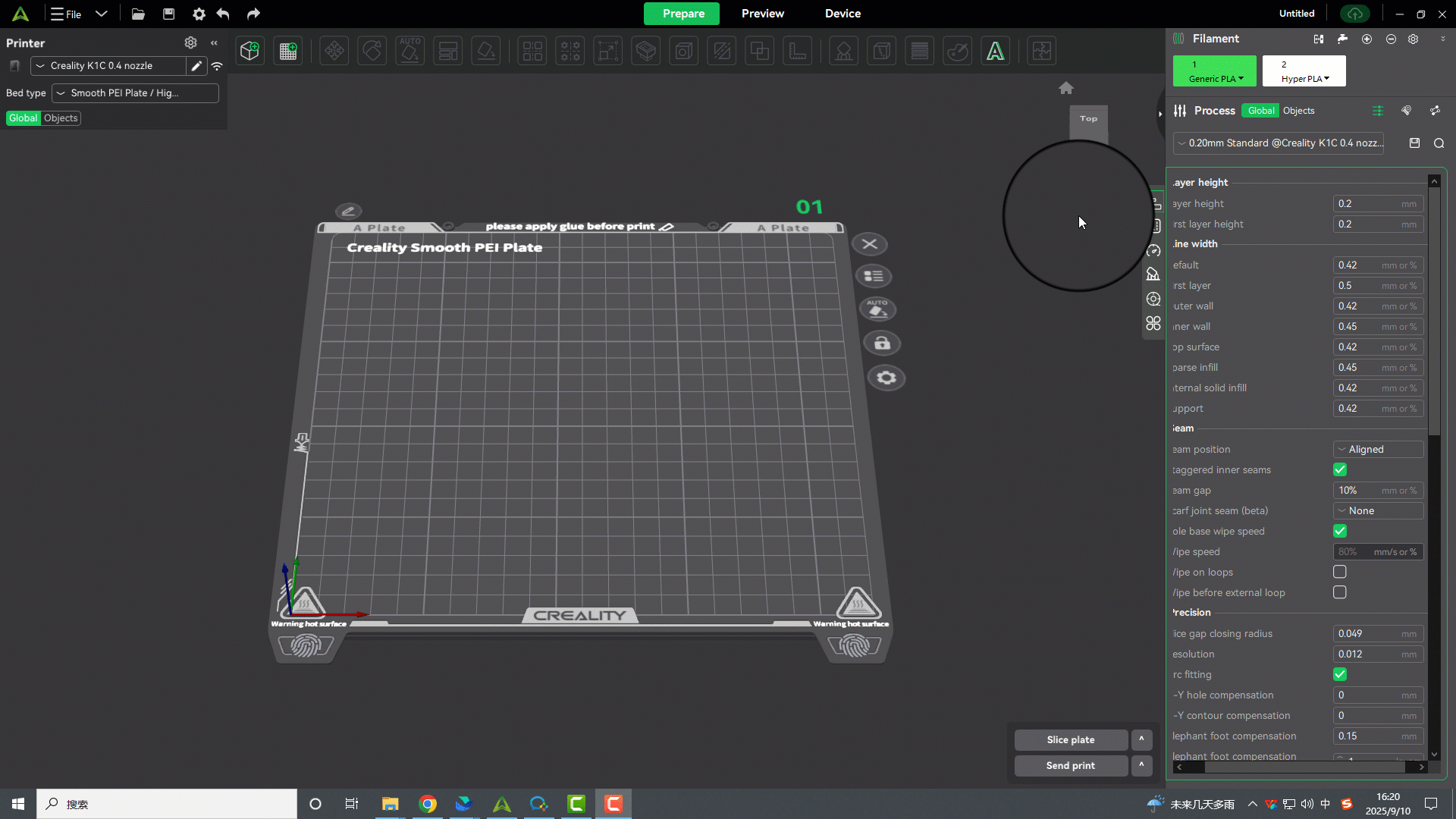1456x819 pixels.
Task: Click the remove plate X icon
Action: coord(870,244)
